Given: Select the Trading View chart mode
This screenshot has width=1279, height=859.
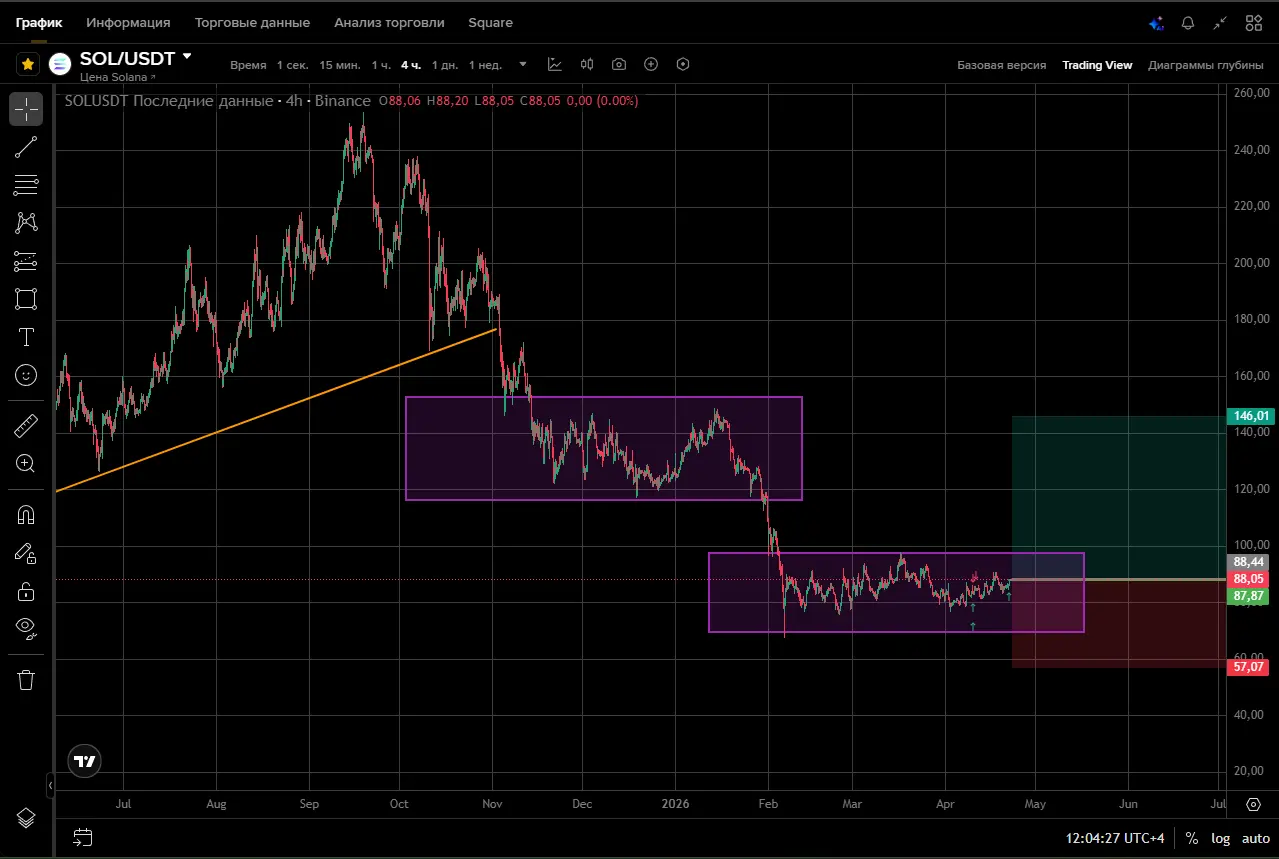Looking at the screenshot, I should pos(1097,65).
